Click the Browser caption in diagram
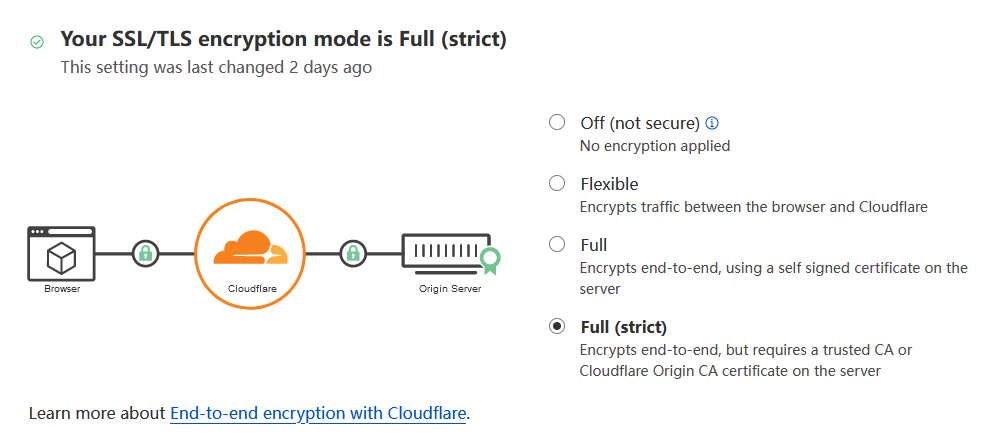This screenshot has width=1003, height=435. point(61,289)
